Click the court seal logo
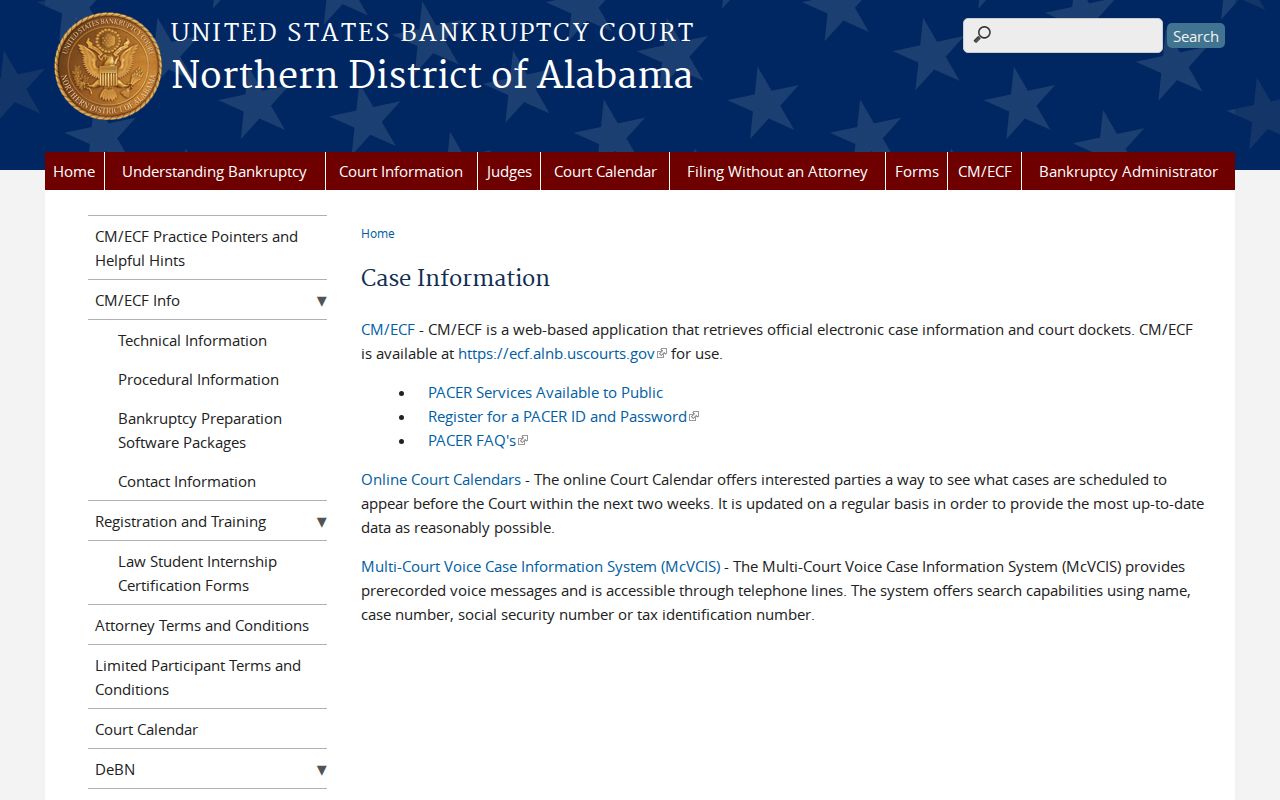The image size is (1280, 800). click(108, 66)
